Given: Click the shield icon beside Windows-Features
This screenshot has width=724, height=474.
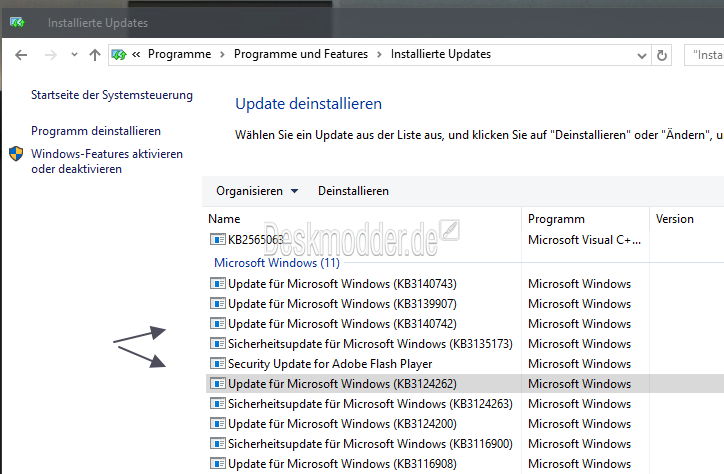Looking at the screenshot, I should (16, 154).
